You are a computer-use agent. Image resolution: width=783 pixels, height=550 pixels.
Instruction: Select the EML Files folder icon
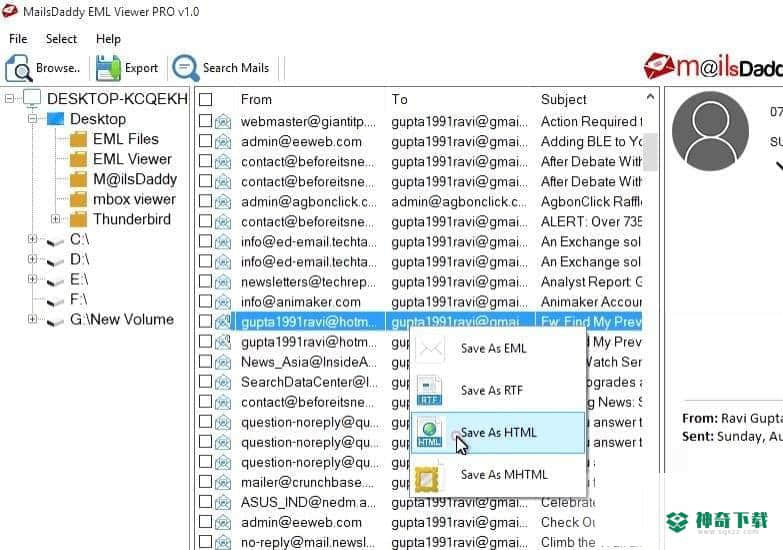78,139
